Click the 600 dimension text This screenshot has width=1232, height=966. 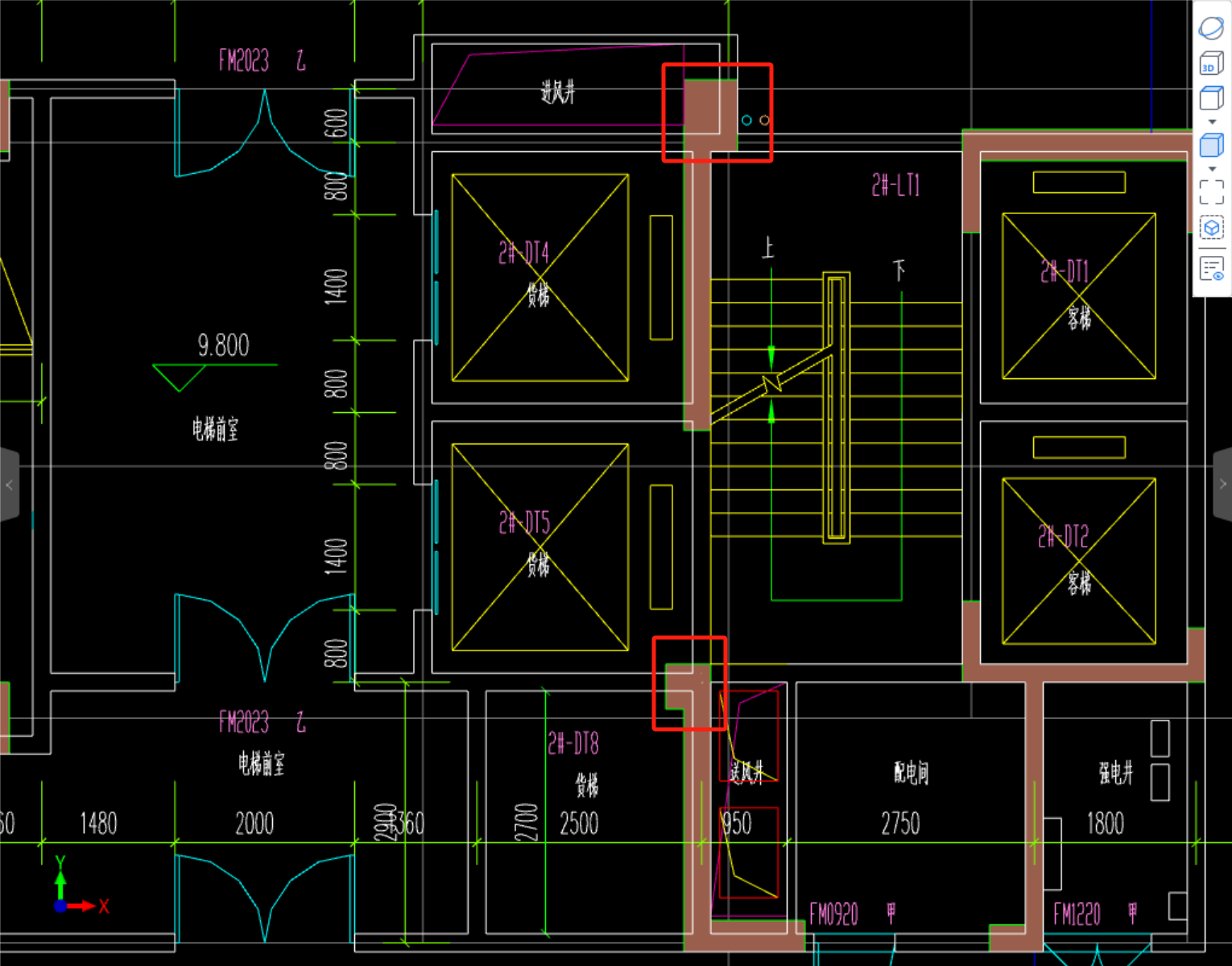[x=336, y=123]
